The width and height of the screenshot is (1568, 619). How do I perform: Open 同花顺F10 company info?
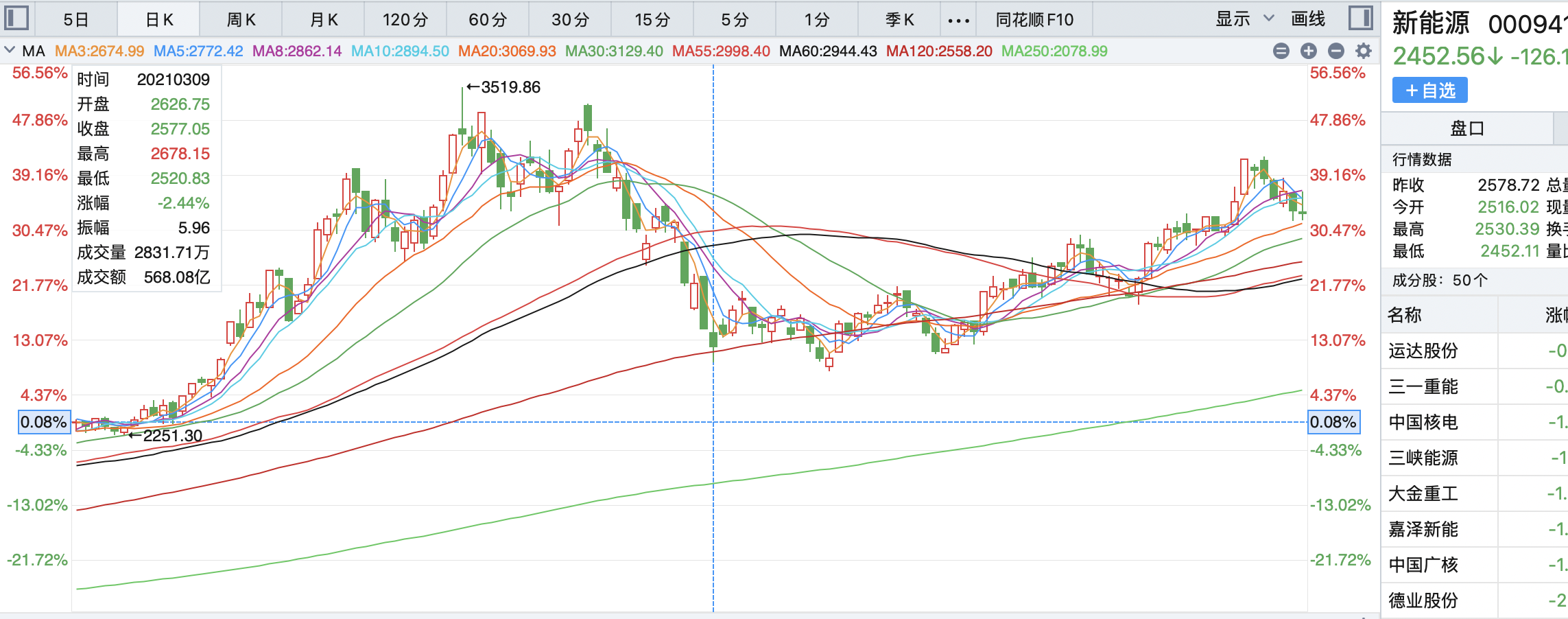coord(1034,20)
